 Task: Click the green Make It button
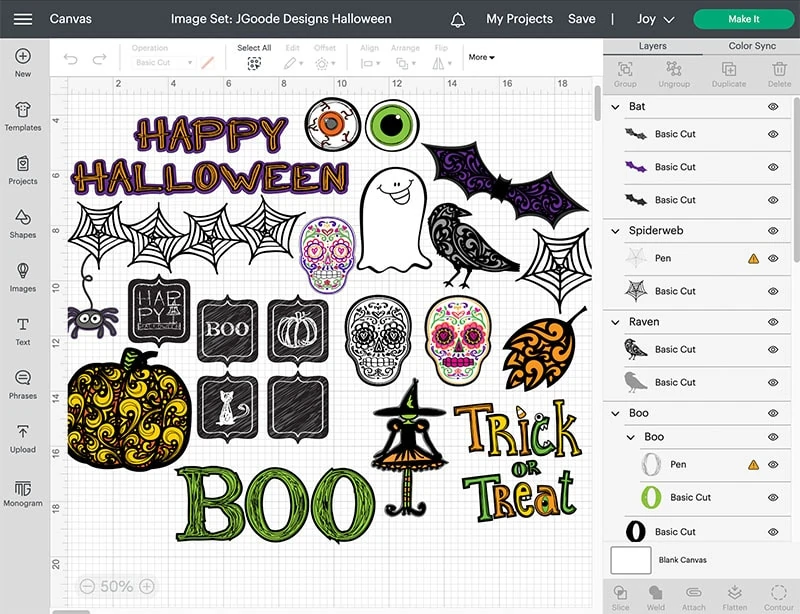click(x=743, y=19)
